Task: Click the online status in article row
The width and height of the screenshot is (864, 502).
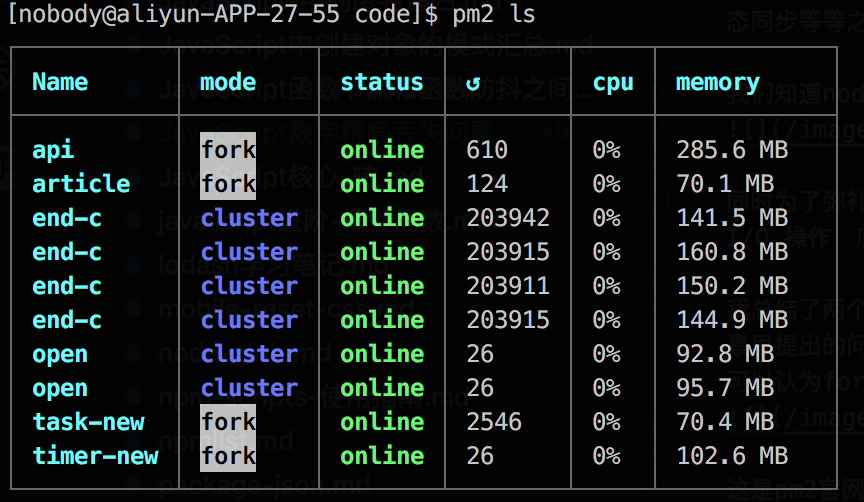Action: click(x=382, y=184)
